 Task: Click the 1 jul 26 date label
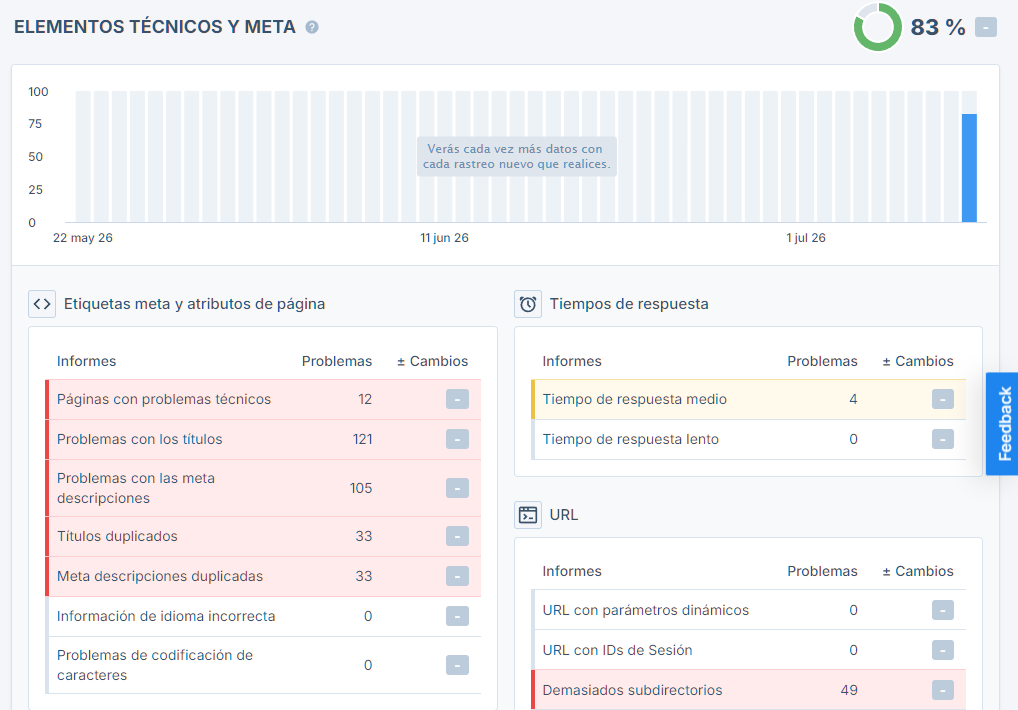click(x=806, y=238)
